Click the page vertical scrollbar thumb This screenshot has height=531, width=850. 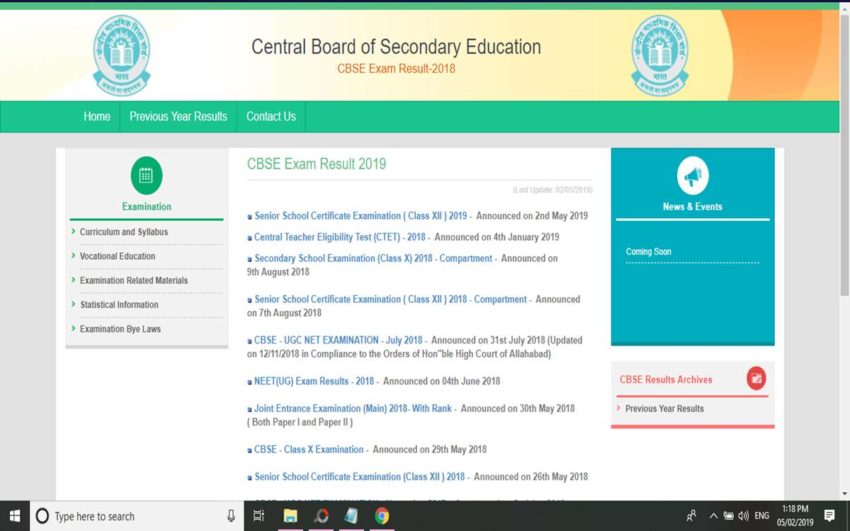pos(845,154)
